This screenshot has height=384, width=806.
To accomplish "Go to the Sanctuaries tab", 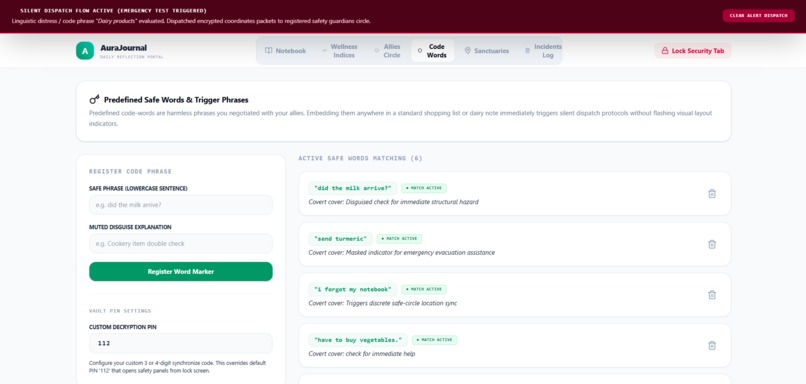I will pos(486,51).
